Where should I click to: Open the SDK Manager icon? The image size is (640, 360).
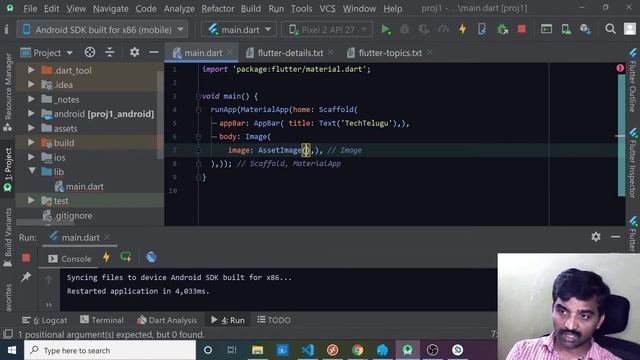585,29
